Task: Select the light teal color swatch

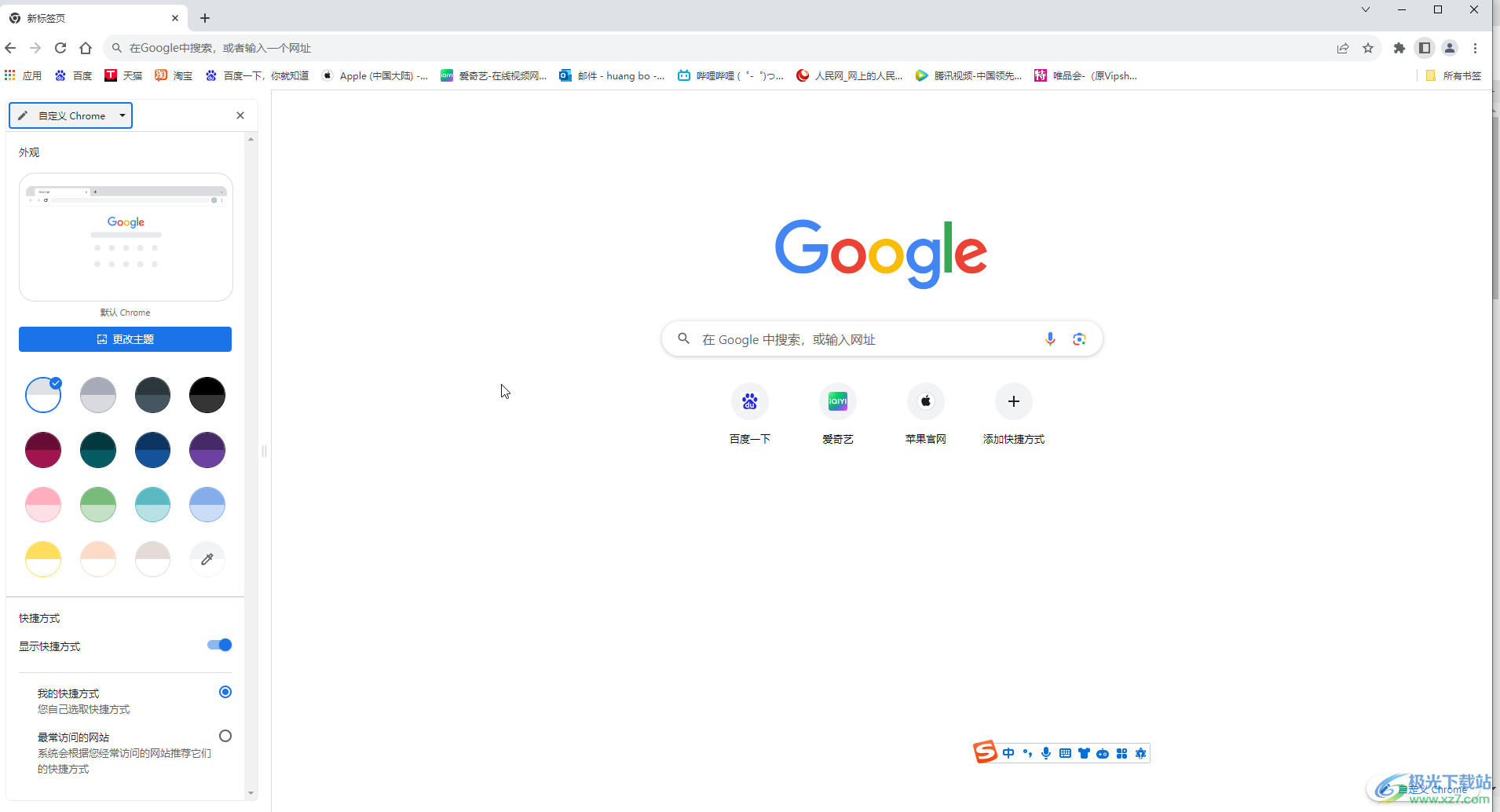Action: pos(152,505)
